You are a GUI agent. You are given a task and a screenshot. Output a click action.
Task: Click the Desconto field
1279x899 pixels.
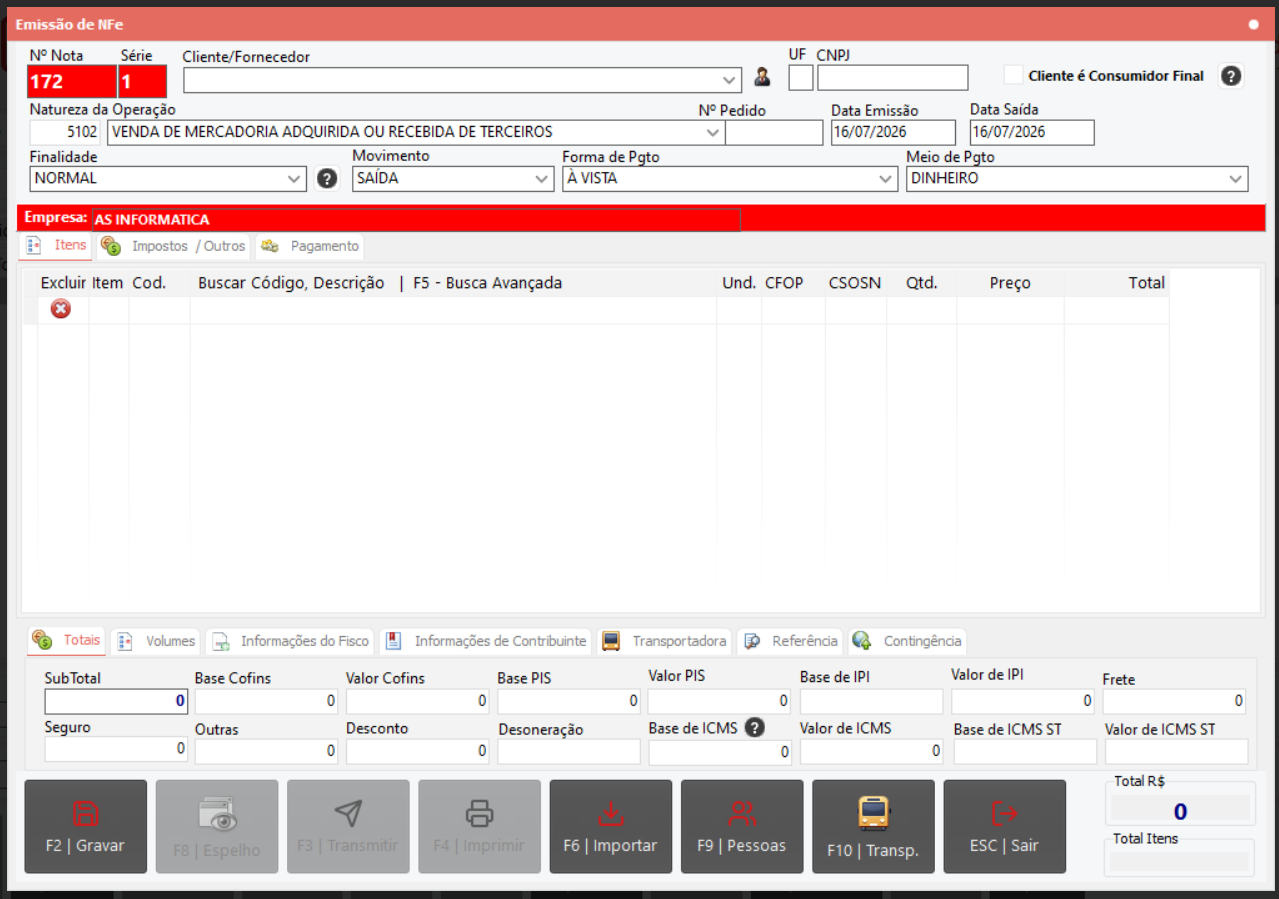(418, 751)
